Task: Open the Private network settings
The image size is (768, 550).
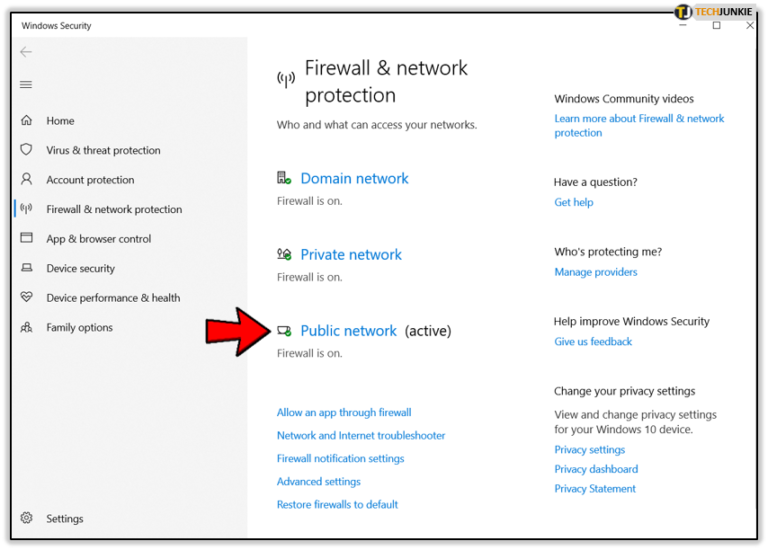Action: click(351, 255)
